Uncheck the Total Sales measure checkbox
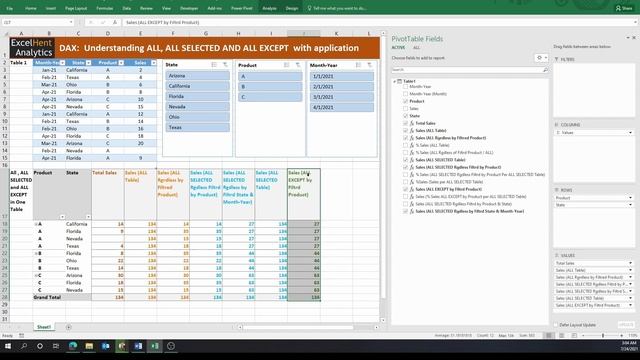640x360 pixels. 405,123
